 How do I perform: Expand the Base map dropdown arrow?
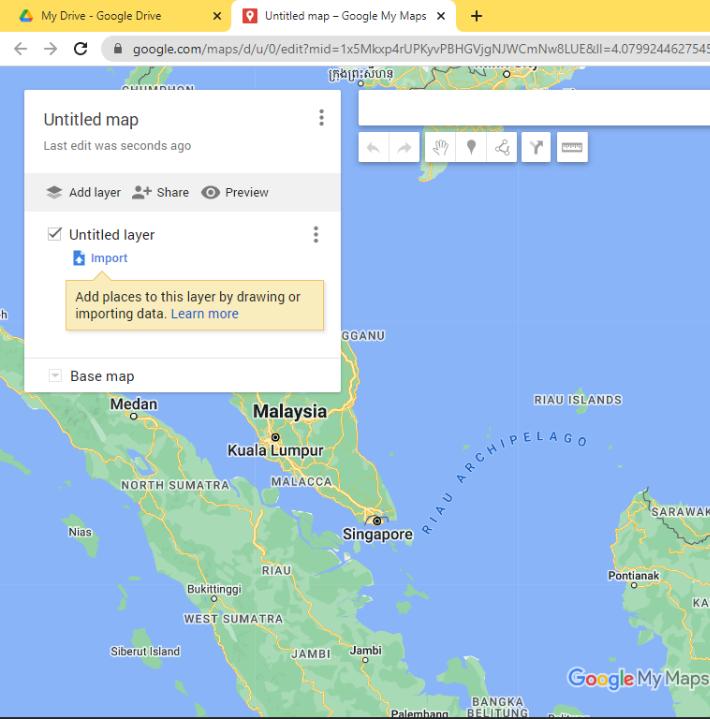coord(55,376)
